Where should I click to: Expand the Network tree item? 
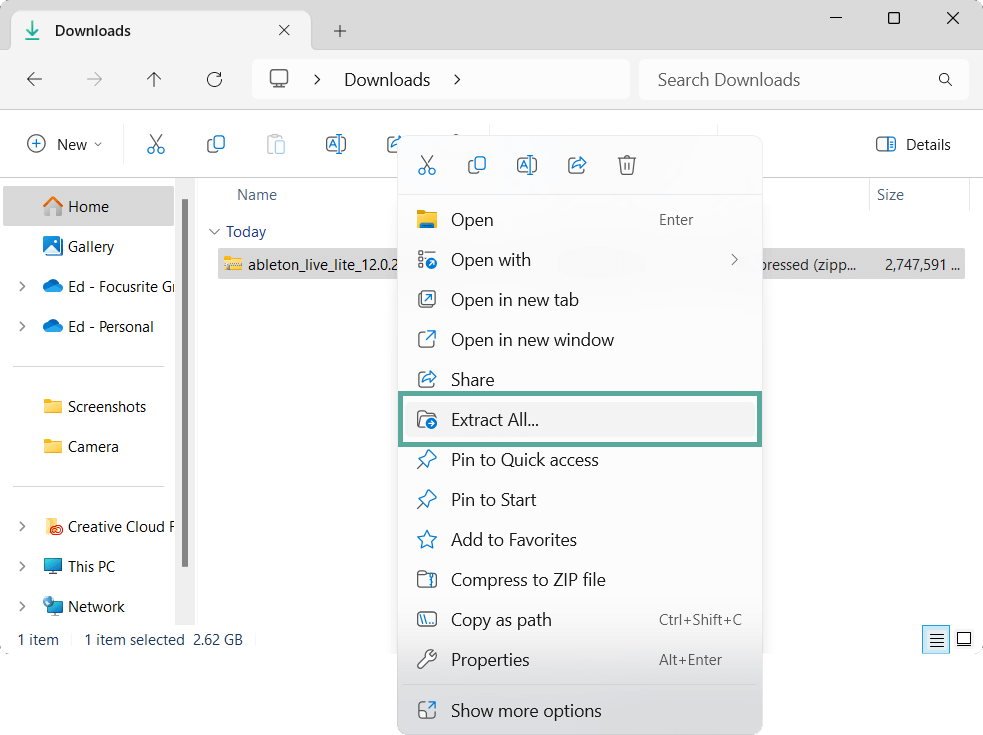point(23,606)
